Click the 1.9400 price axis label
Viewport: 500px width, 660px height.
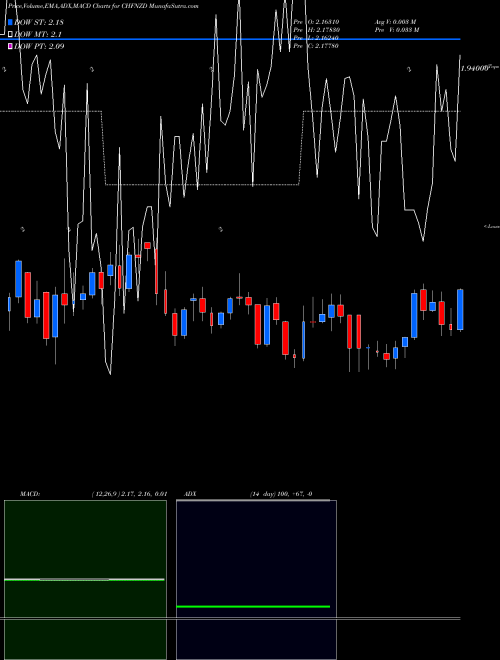[x=474, y=68]
